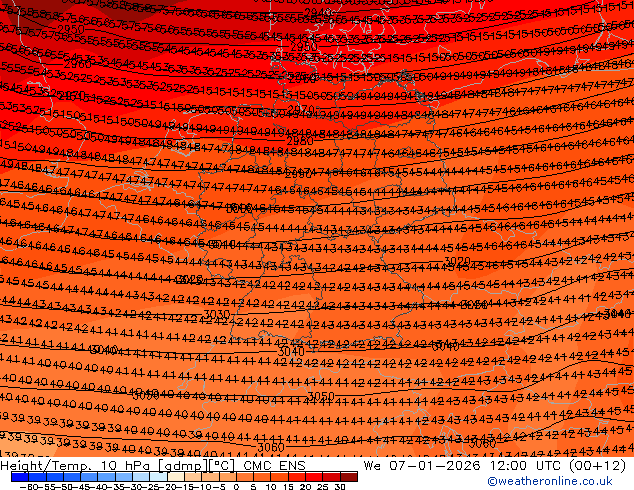This screenshot has height=490, width=634.
Task: Click the '12:00 UTC' time text
Action: point(526,466)
